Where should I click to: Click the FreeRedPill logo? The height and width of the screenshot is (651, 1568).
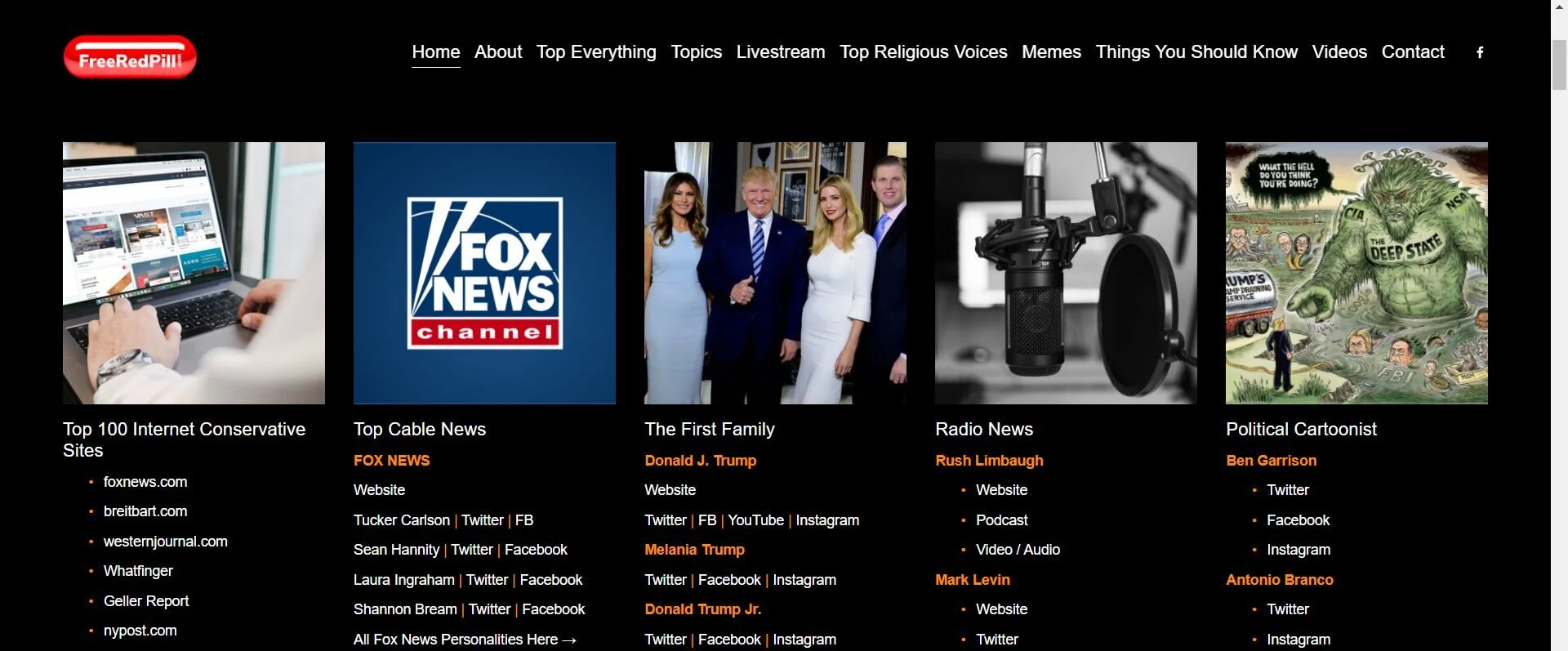tap(130, 57)
